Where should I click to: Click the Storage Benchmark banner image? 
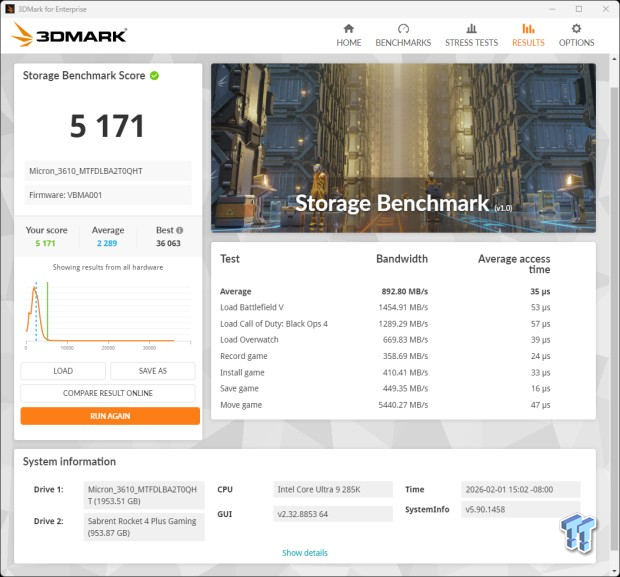pyautogui.click(x=403, y=148)
